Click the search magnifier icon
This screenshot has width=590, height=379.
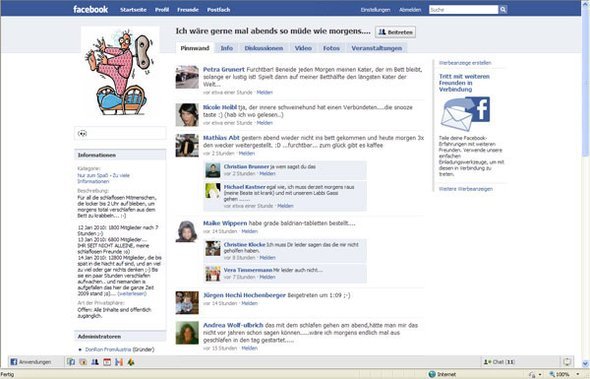[503, 10]
